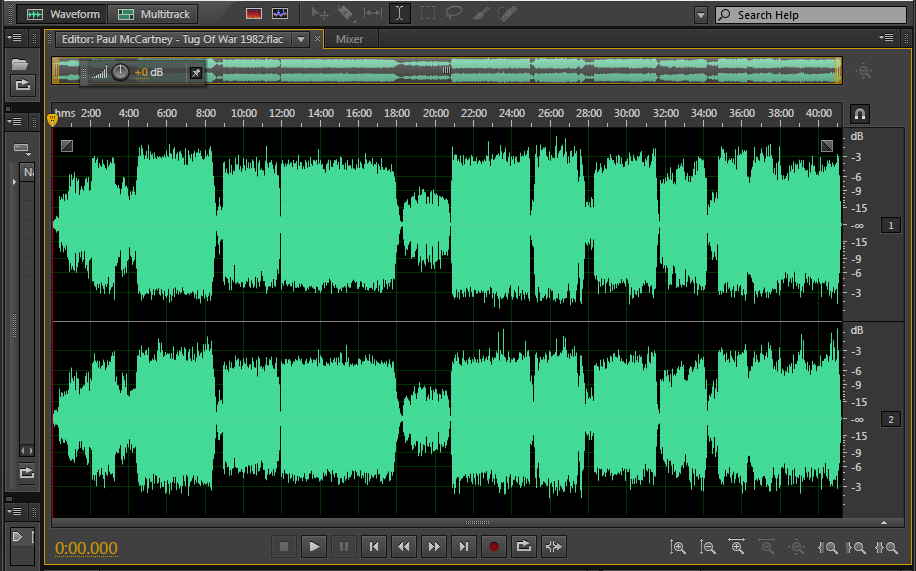Move playhead to next marker
This screenshot has height=571, width=916.
click(464, 547)
